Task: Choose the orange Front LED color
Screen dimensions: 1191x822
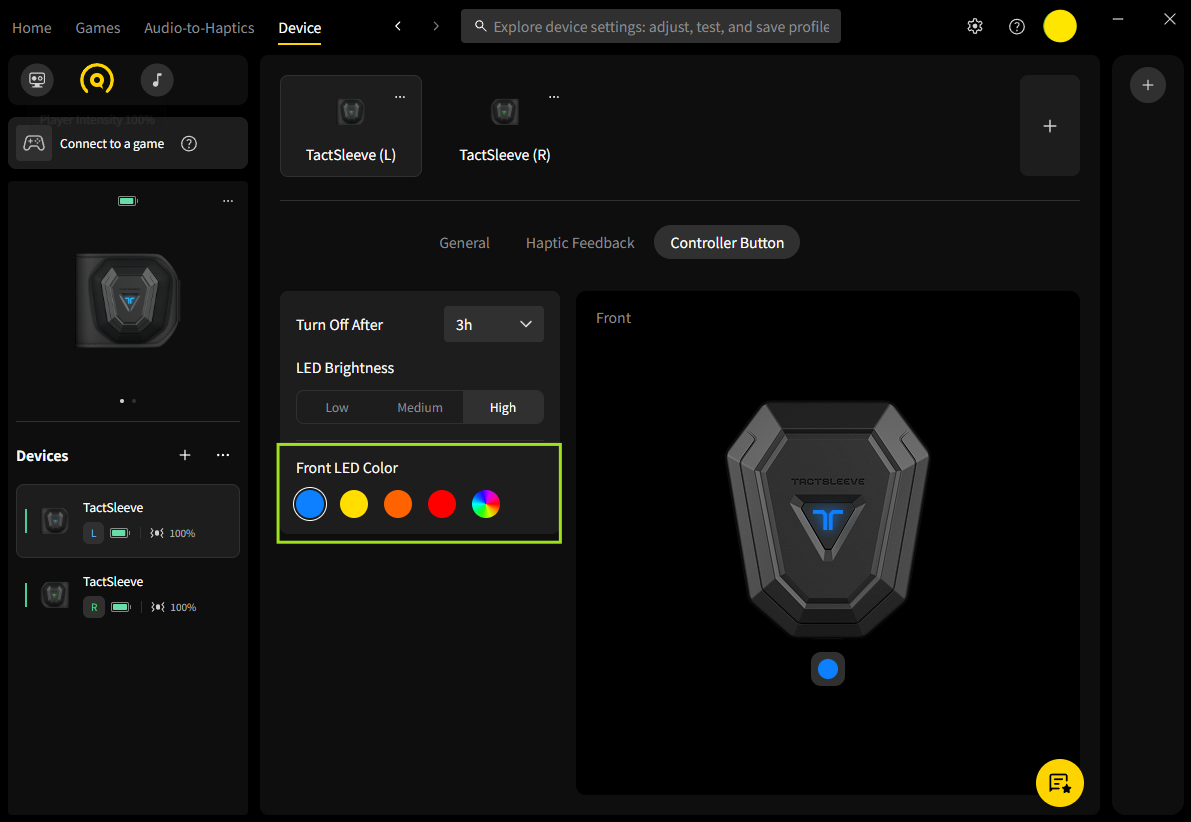Action: point(398,504)
